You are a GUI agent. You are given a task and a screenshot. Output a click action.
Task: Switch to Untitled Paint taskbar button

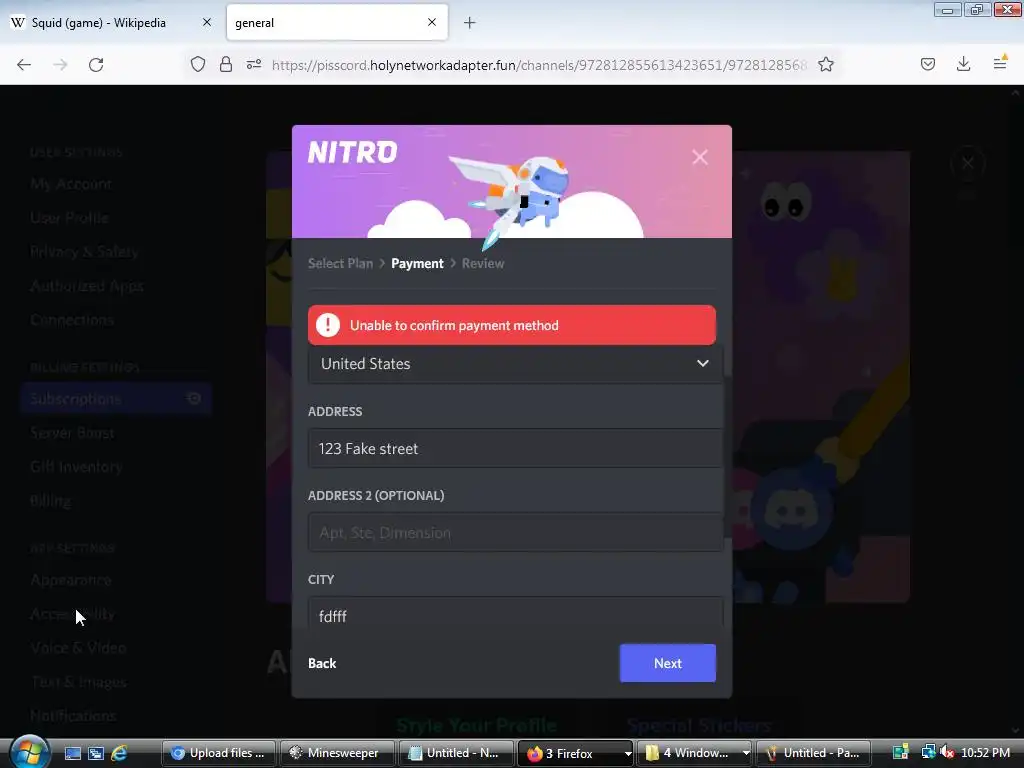813,753
